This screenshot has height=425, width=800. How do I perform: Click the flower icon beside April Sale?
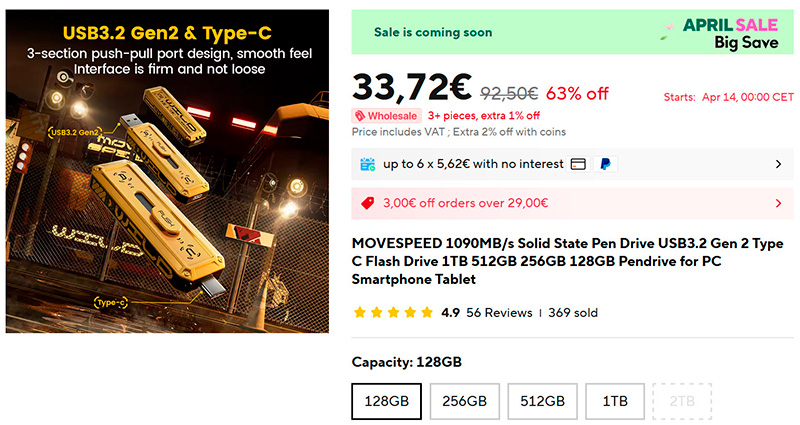point(669,29)
